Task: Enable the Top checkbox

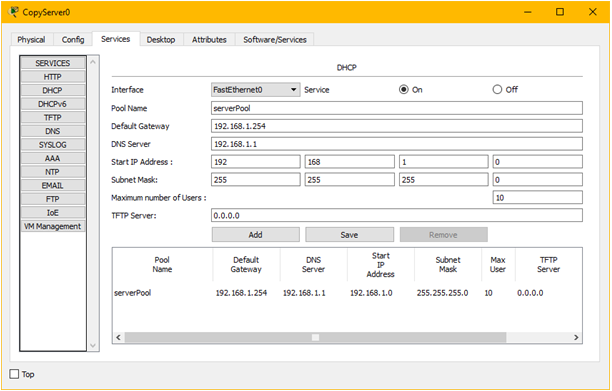Action: click(x=14, y=374)
